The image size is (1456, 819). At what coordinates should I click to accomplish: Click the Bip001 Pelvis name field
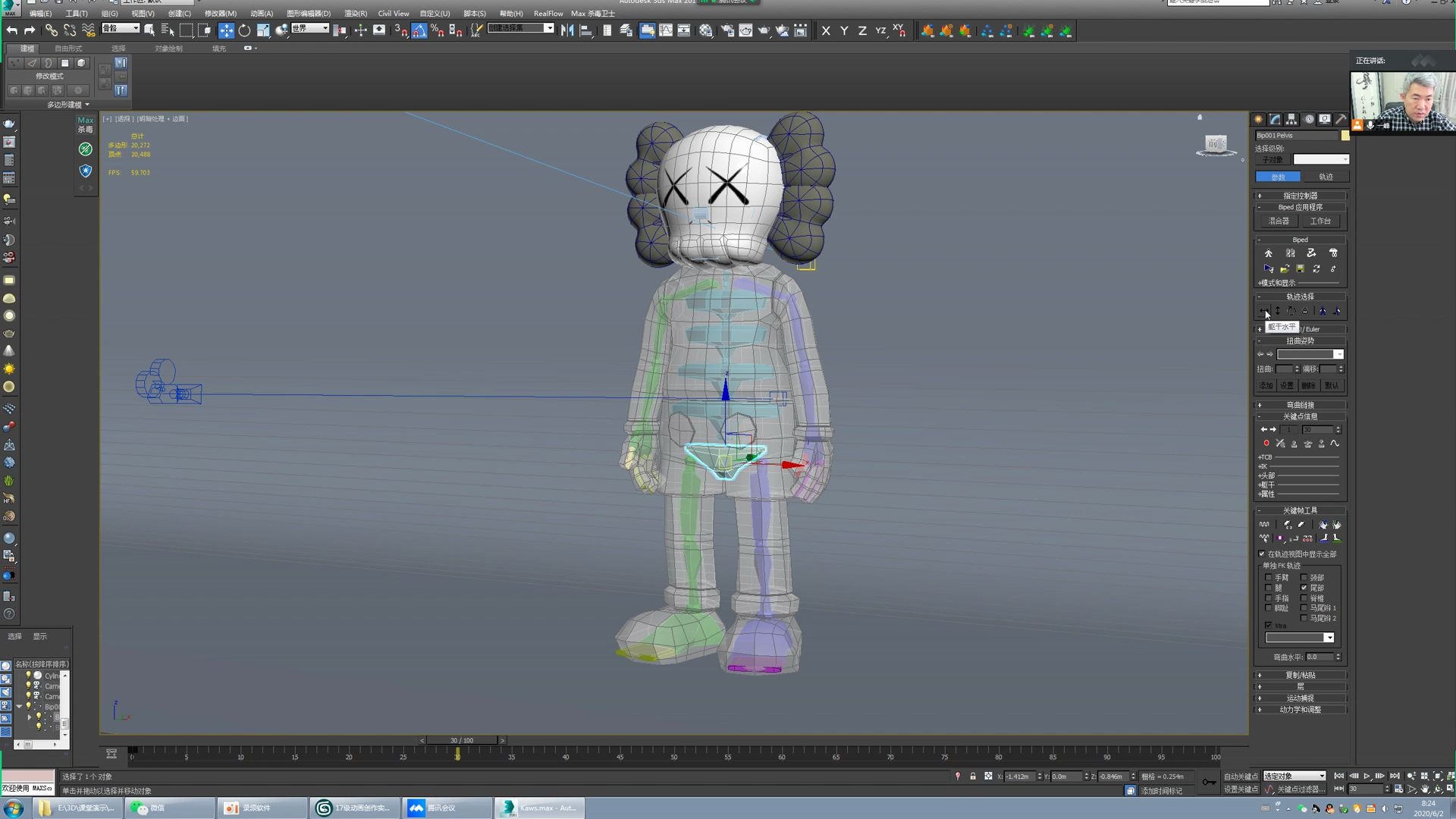pyautogui.click(x=1297, y=136)
